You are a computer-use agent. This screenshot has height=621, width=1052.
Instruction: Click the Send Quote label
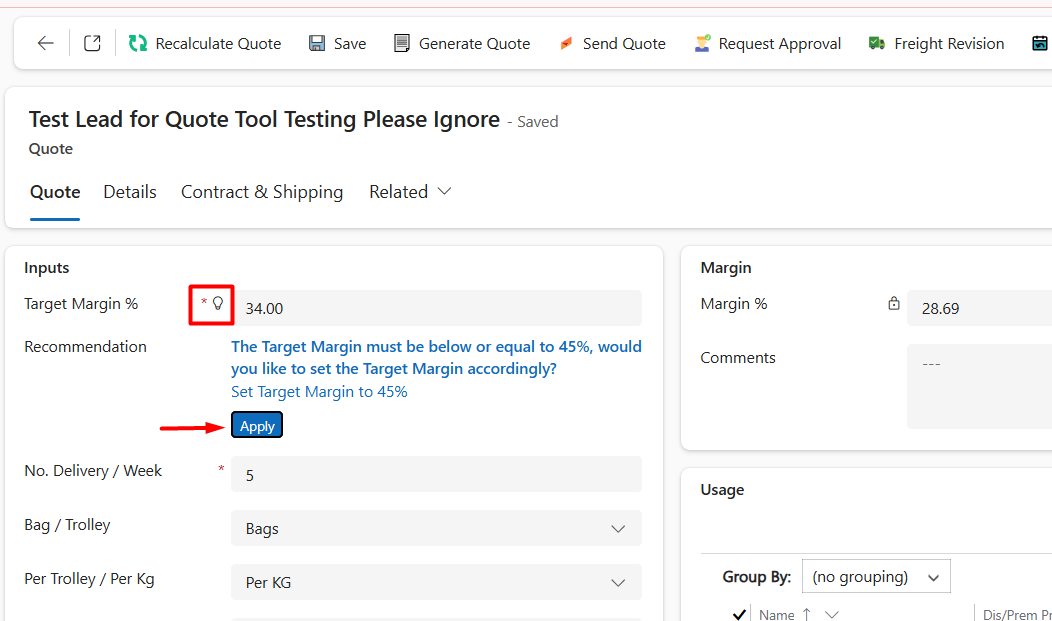pos(624,44)
